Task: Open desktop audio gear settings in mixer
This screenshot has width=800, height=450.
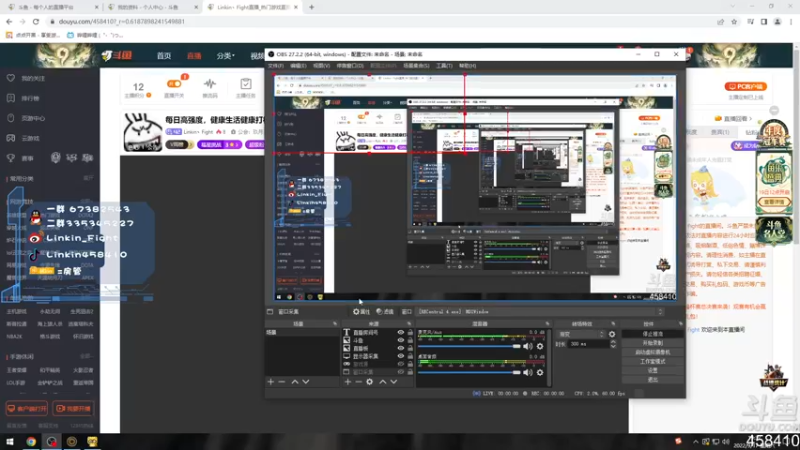Action: [x=540, y=372]
